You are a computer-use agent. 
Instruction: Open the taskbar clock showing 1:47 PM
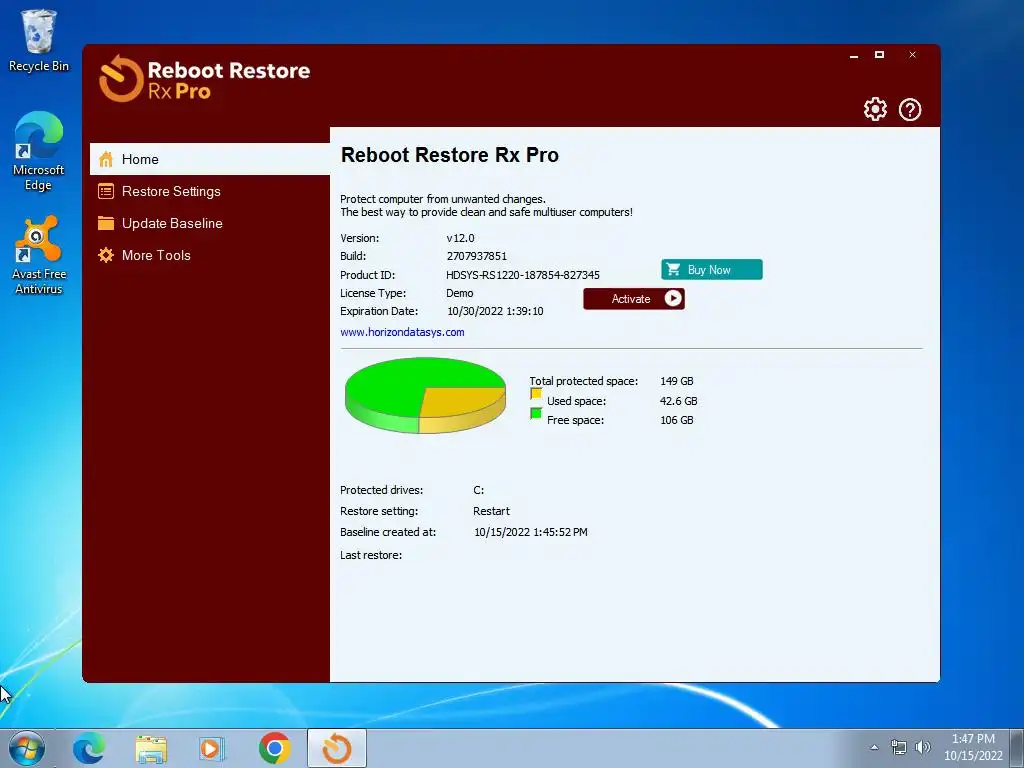[x=973, y=747]
